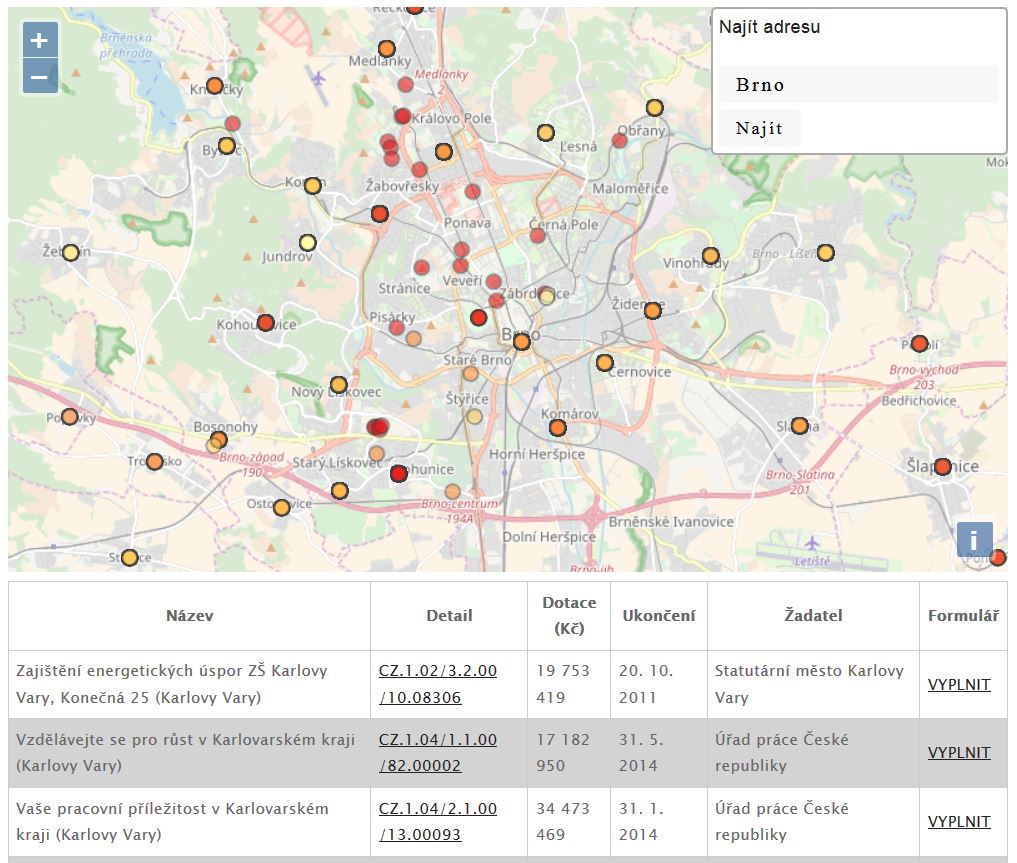Select the orange marker at Nový Lískovec

pos(338,385)
